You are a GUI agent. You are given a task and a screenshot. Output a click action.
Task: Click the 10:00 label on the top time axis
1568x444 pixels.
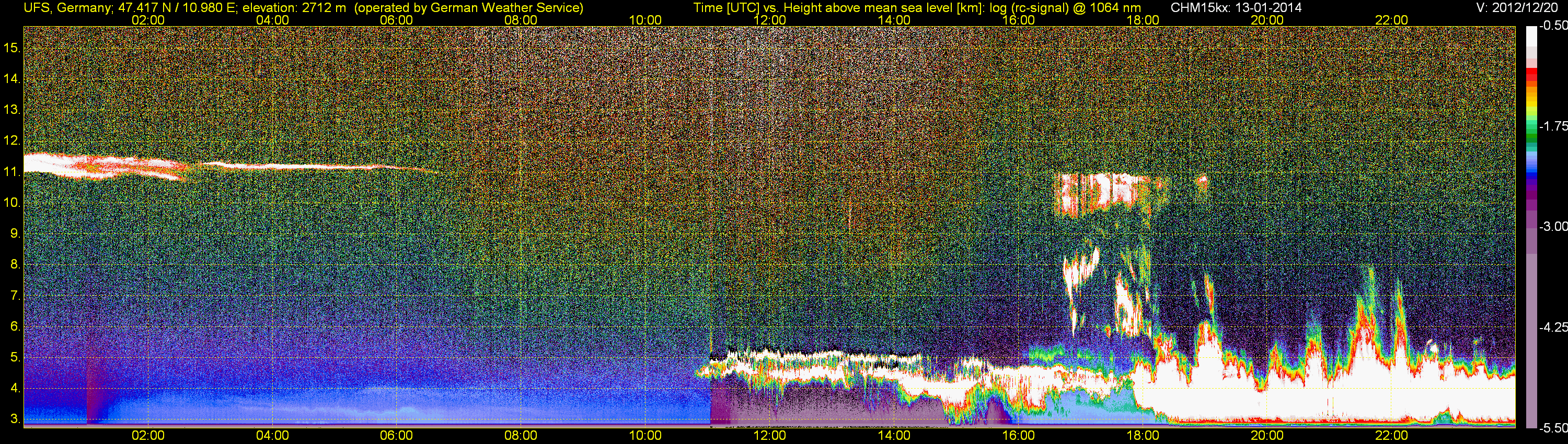pos(645,20)
